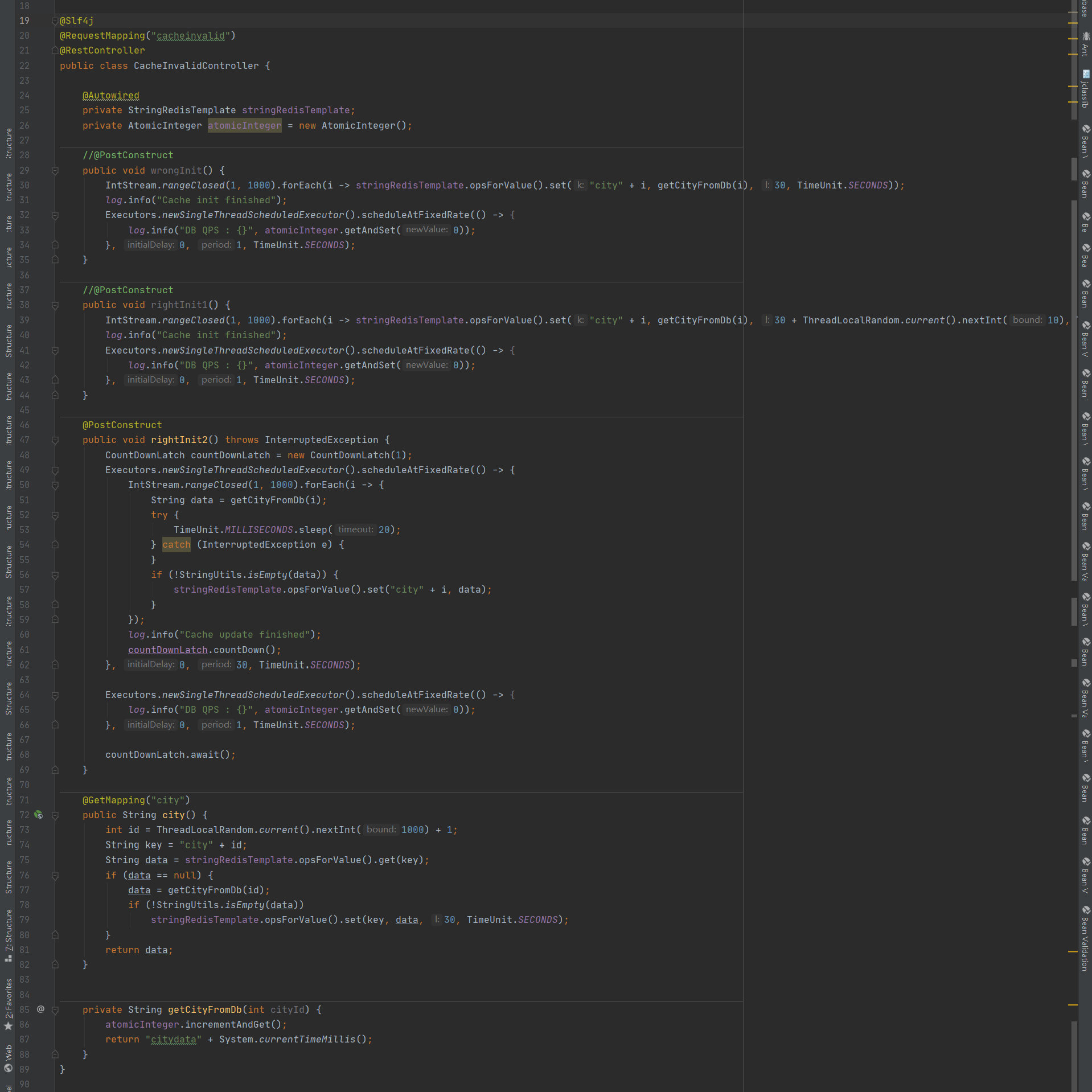This screenshot has height=1092, width=1092.
Task: Fold the lambda block starting on line 32
Action: tap(55, 216)
